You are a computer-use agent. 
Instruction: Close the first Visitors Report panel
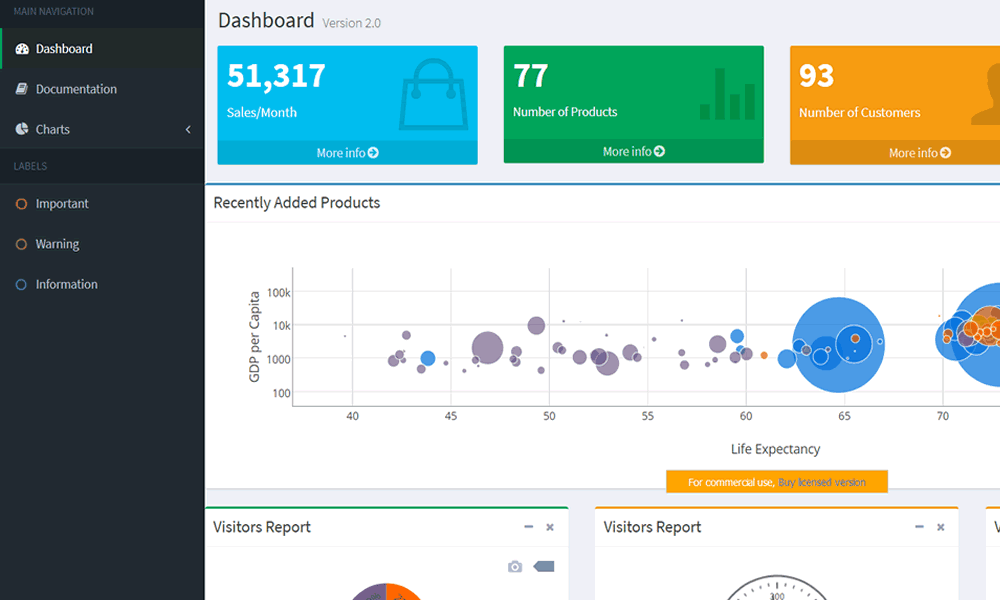(550, 527)
